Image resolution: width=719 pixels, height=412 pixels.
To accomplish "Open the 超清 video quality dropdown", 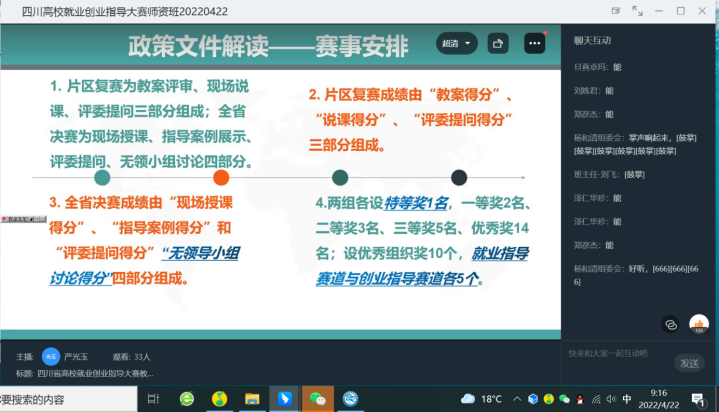I will pyautogui.click(x=457, y=44).
